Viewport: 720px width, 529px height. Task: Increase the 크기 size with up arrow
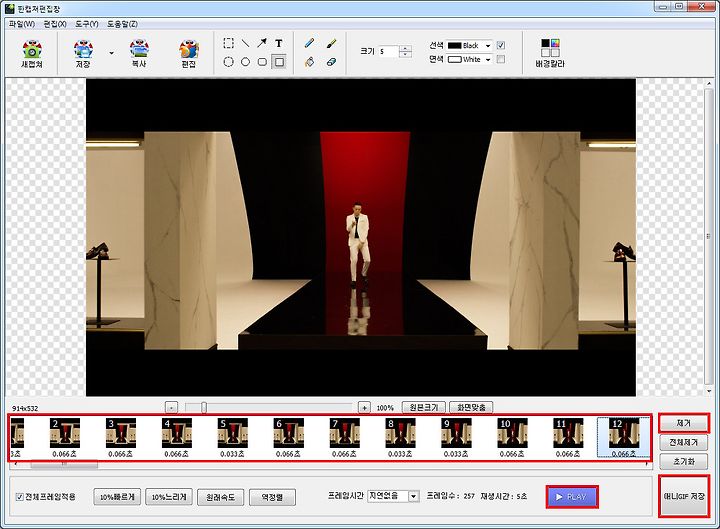pos(405,49)
